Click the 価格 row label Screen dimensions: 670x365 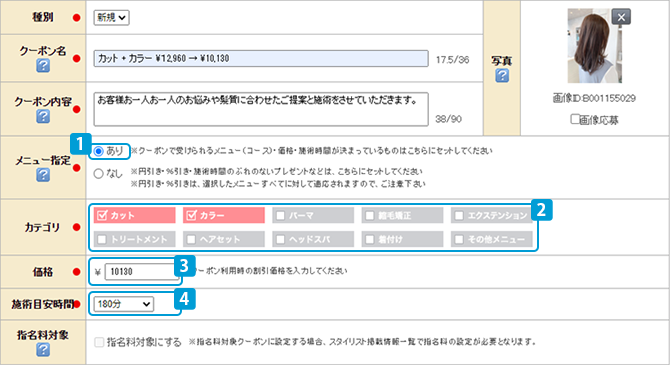[x=43, y=271]
